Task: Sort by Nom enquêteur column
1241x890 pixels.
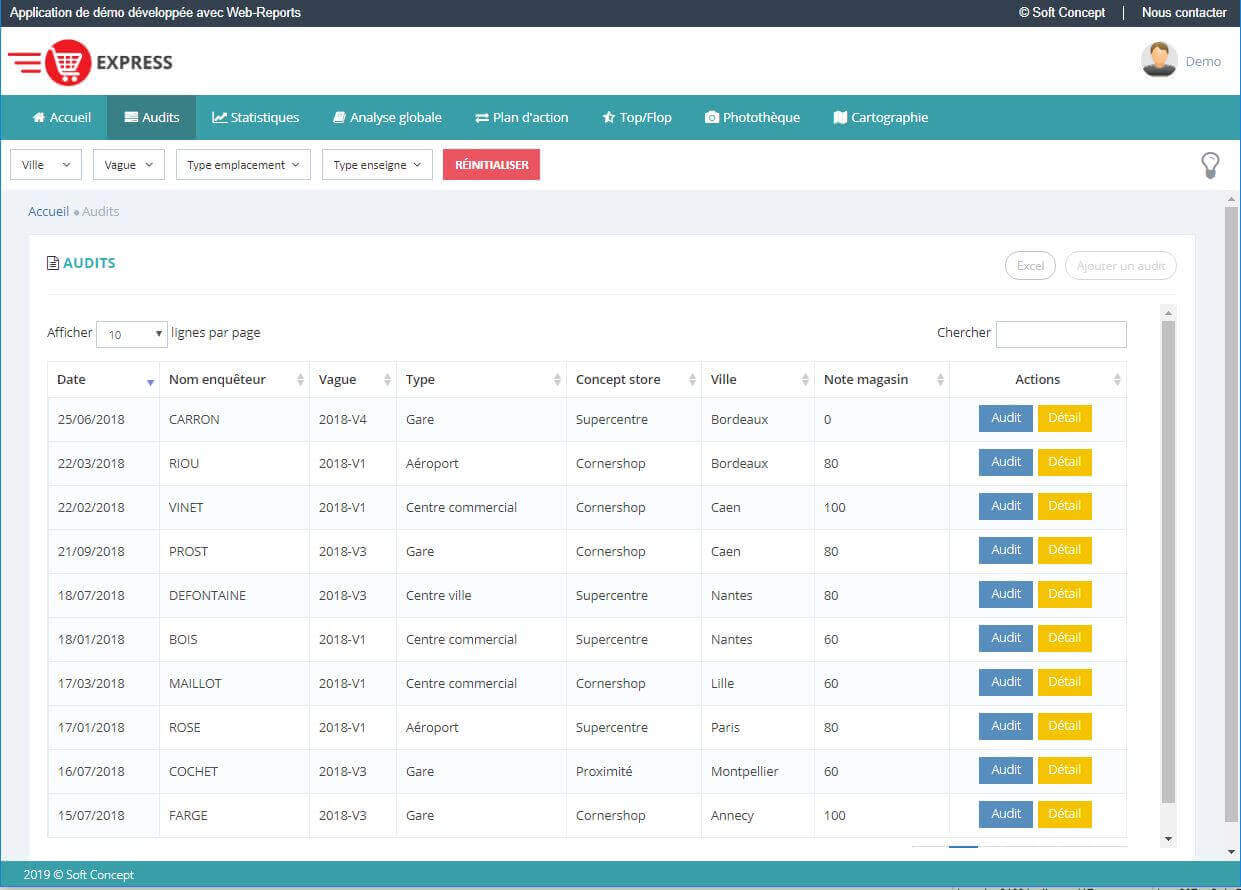Action: [234, 380]
